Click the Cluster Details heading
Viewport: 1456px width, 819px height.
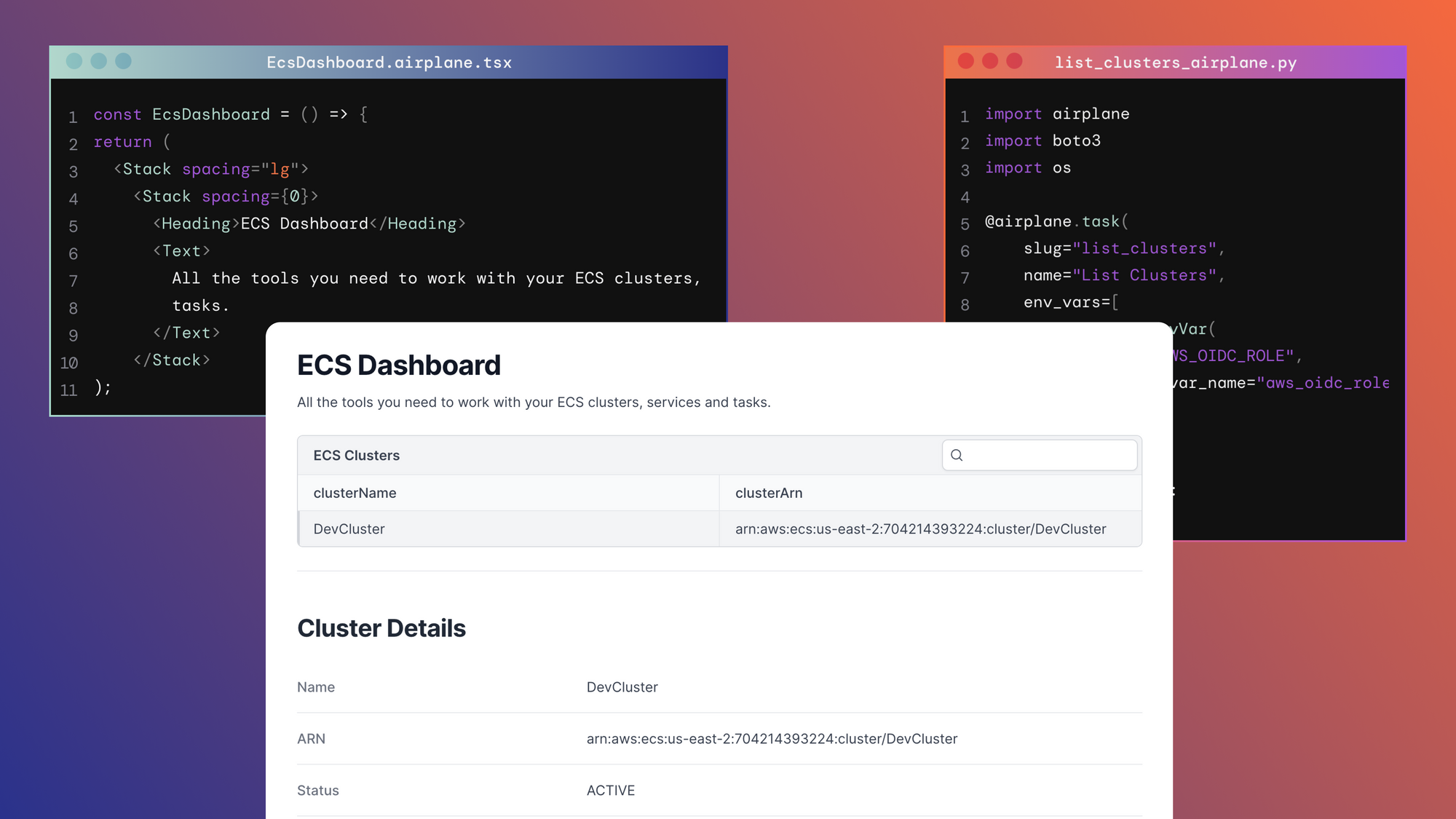381,628
